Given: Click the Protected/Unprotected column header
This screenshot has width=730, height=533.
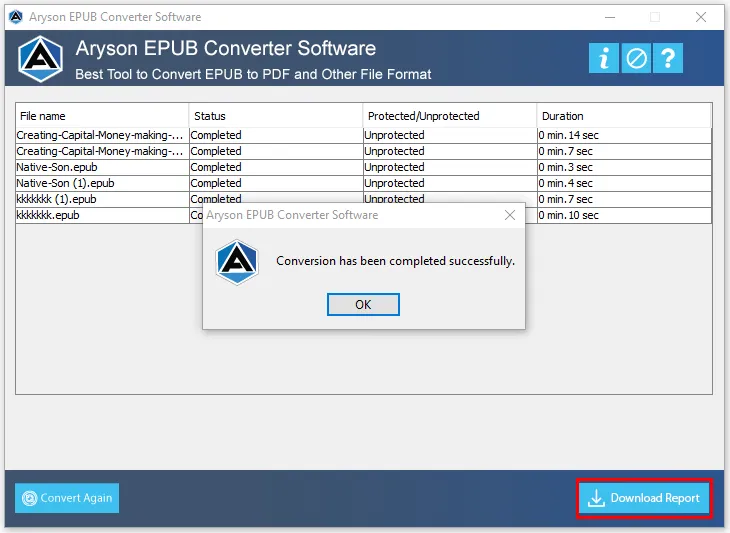Looking at the screenshot, I should pos(450,115).
